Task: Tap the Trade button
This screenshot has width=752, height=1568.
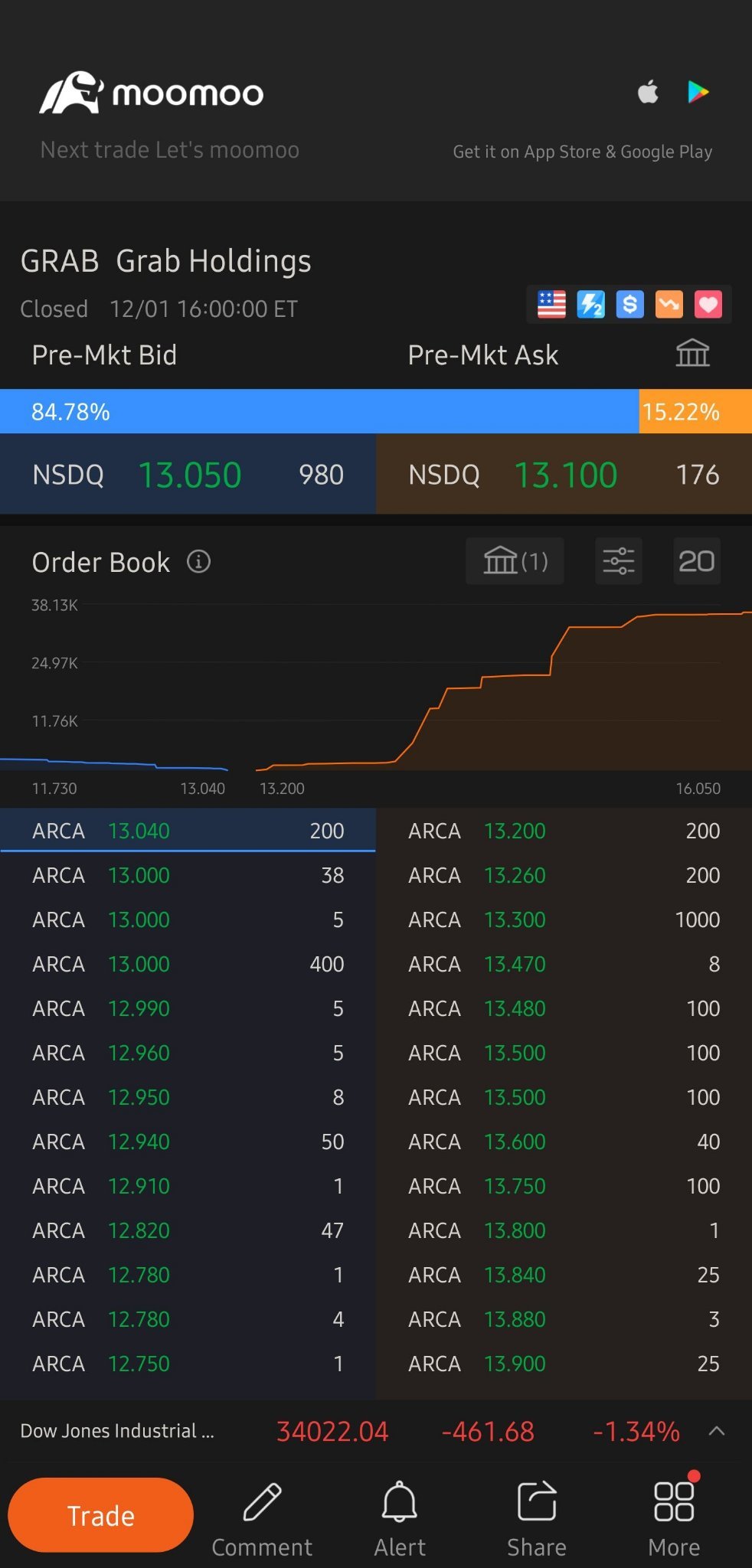Action: coord(100,1515)
